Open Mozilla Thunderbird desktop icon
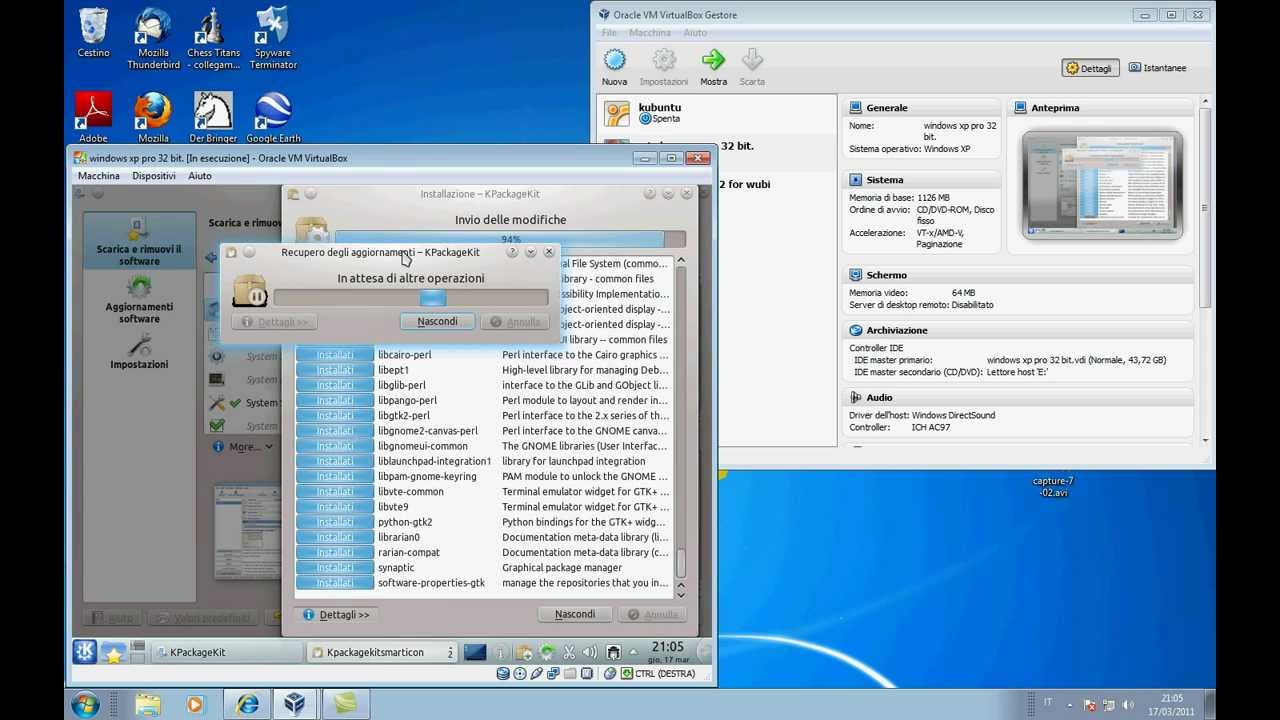Screen dimensions: 1280x720 point(153,38)
